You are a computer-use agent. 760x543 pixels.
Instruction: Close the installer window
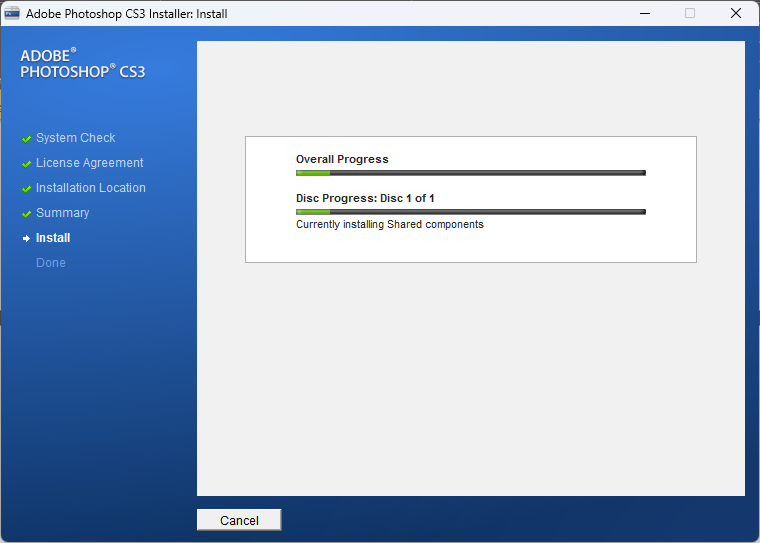pos(736,14)
